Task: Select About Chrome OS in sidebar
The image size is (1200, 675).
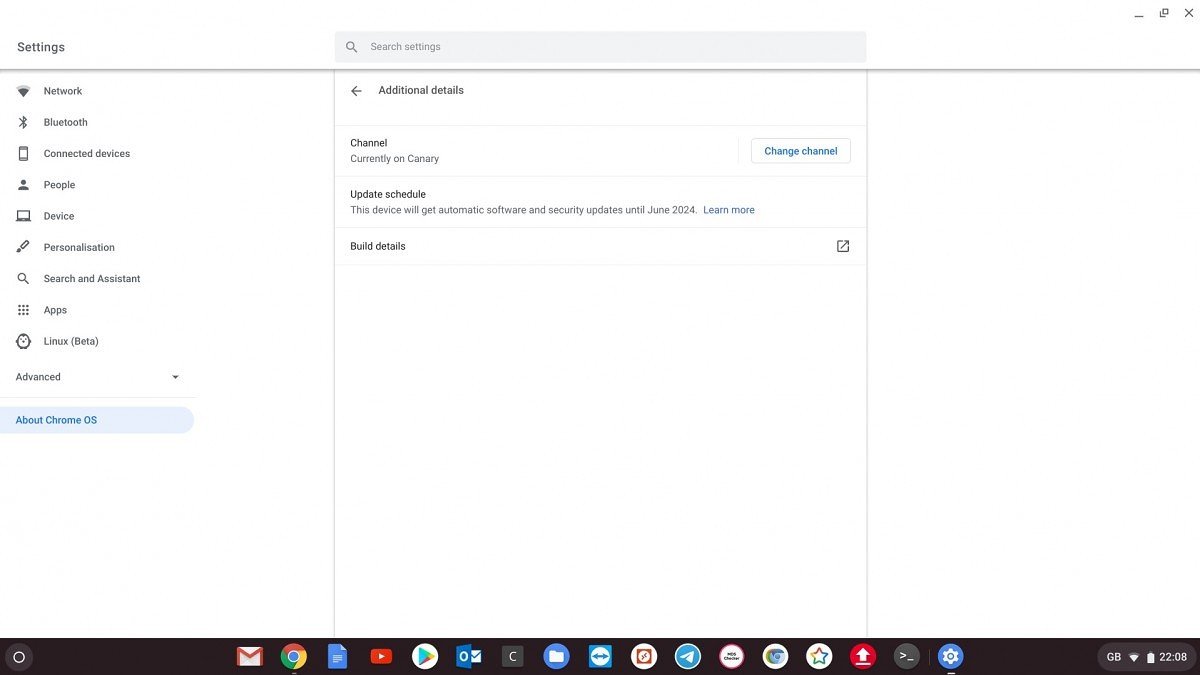Action: [56, 420]
